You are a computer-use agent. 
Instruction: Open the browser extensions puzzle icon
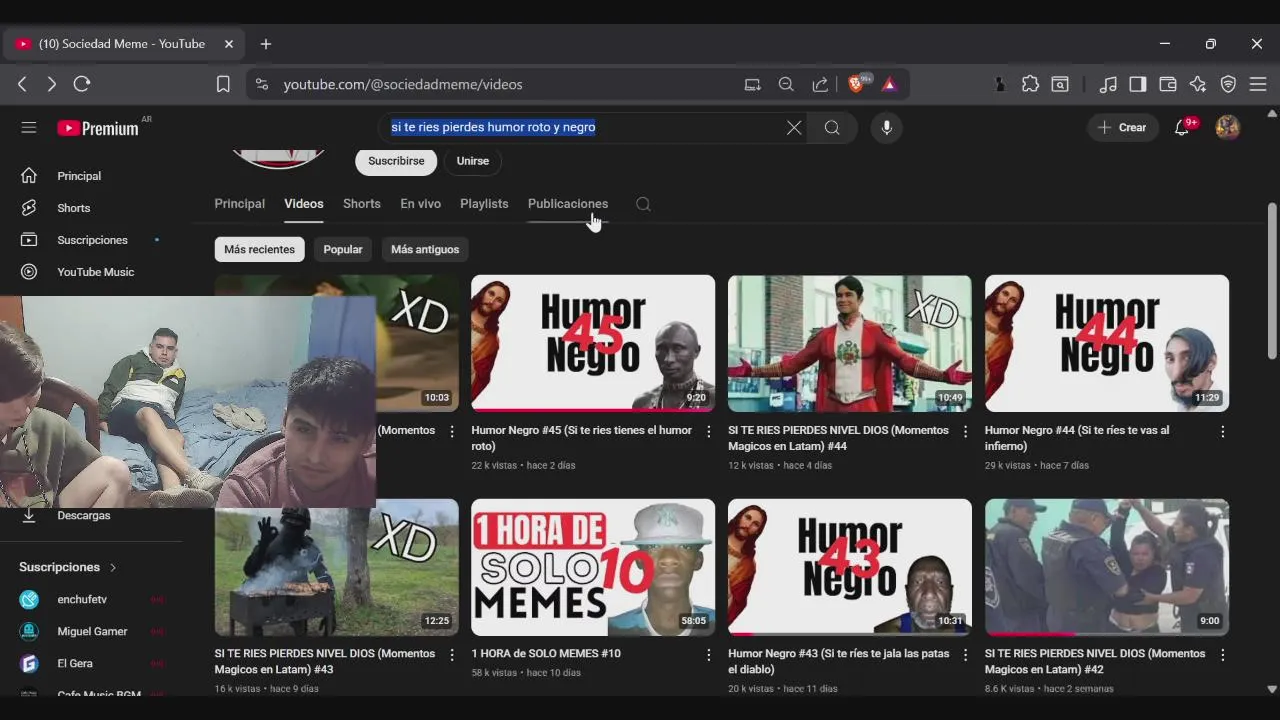coord(1030,84)
